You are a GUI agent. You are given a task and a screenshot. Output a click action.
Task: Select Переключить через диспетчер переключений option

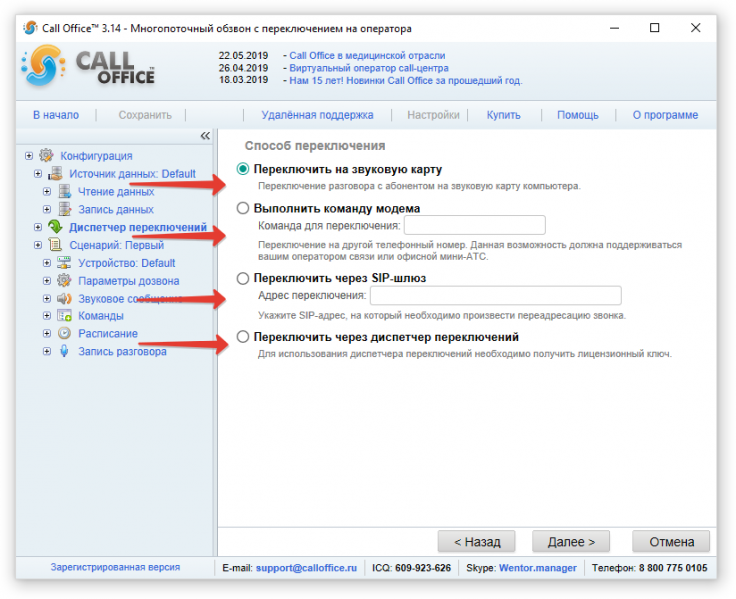[x=243, y=337]
